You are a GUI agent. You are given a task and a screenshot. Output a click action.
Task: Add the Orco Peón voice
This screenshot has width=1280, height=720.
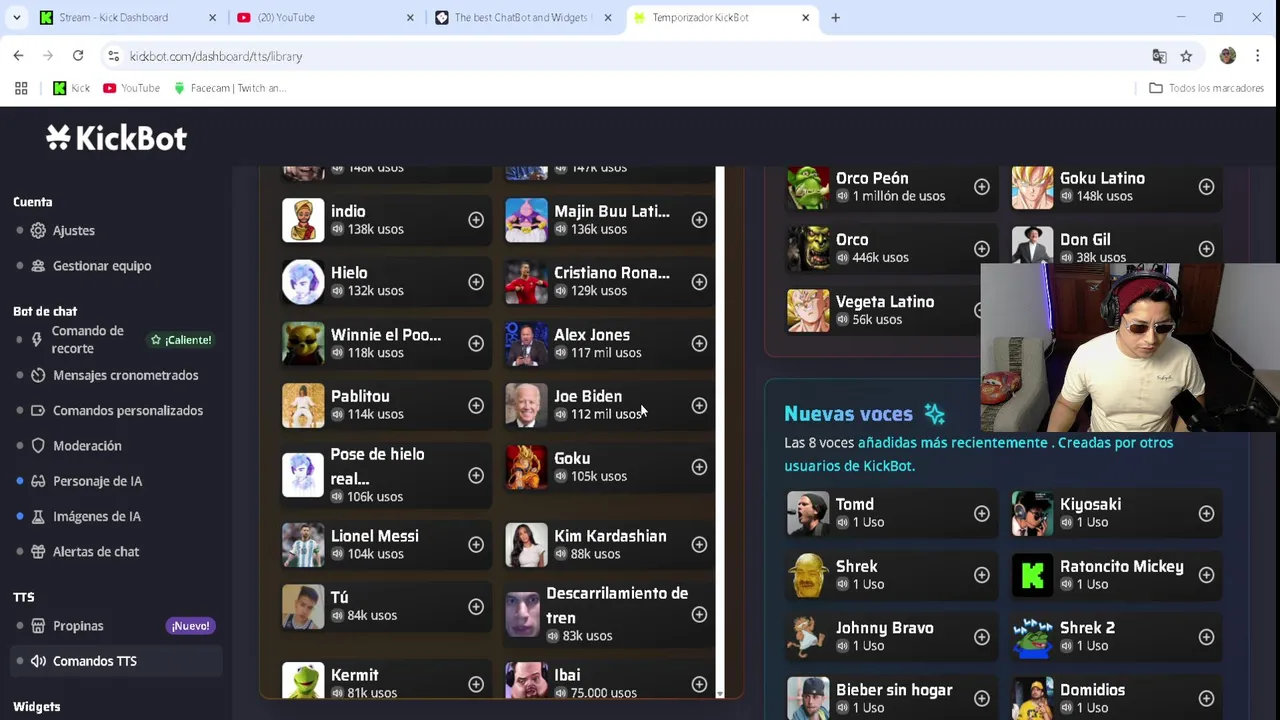click(x=982, y=187)
